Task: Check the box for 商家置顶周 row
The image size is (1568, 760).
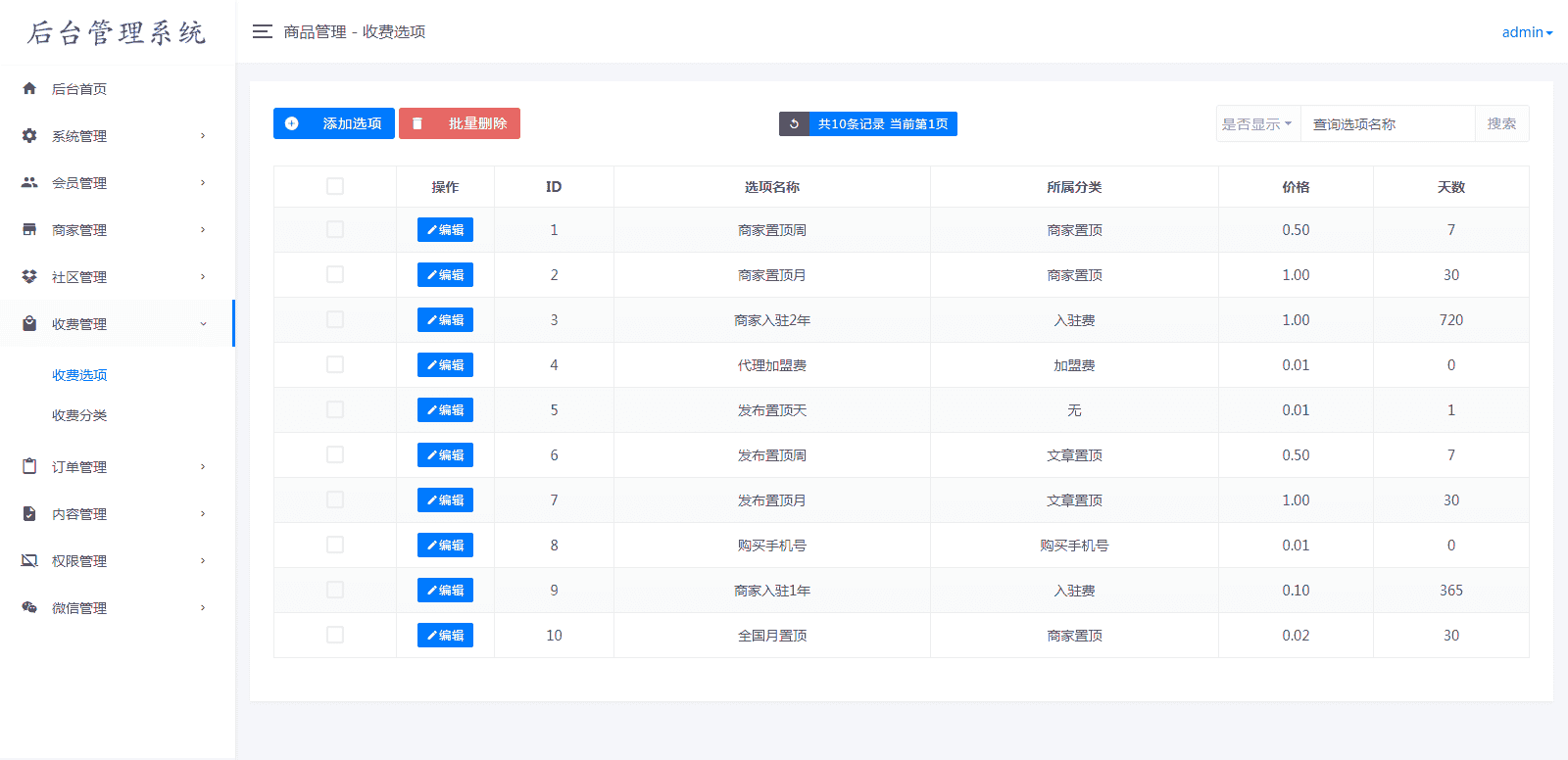Action: click(x=335, y=229)
